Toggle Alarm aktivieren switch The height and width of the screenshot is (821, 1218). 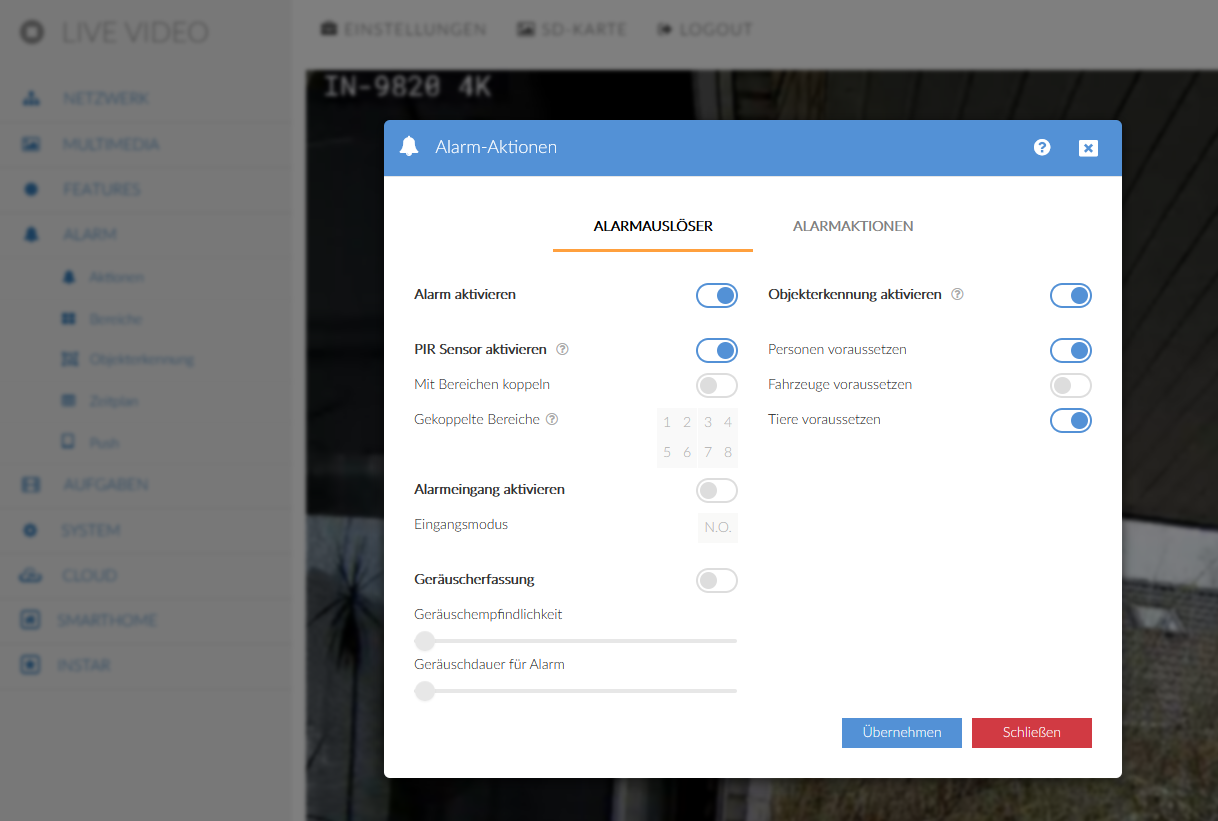tap(717, 295)
